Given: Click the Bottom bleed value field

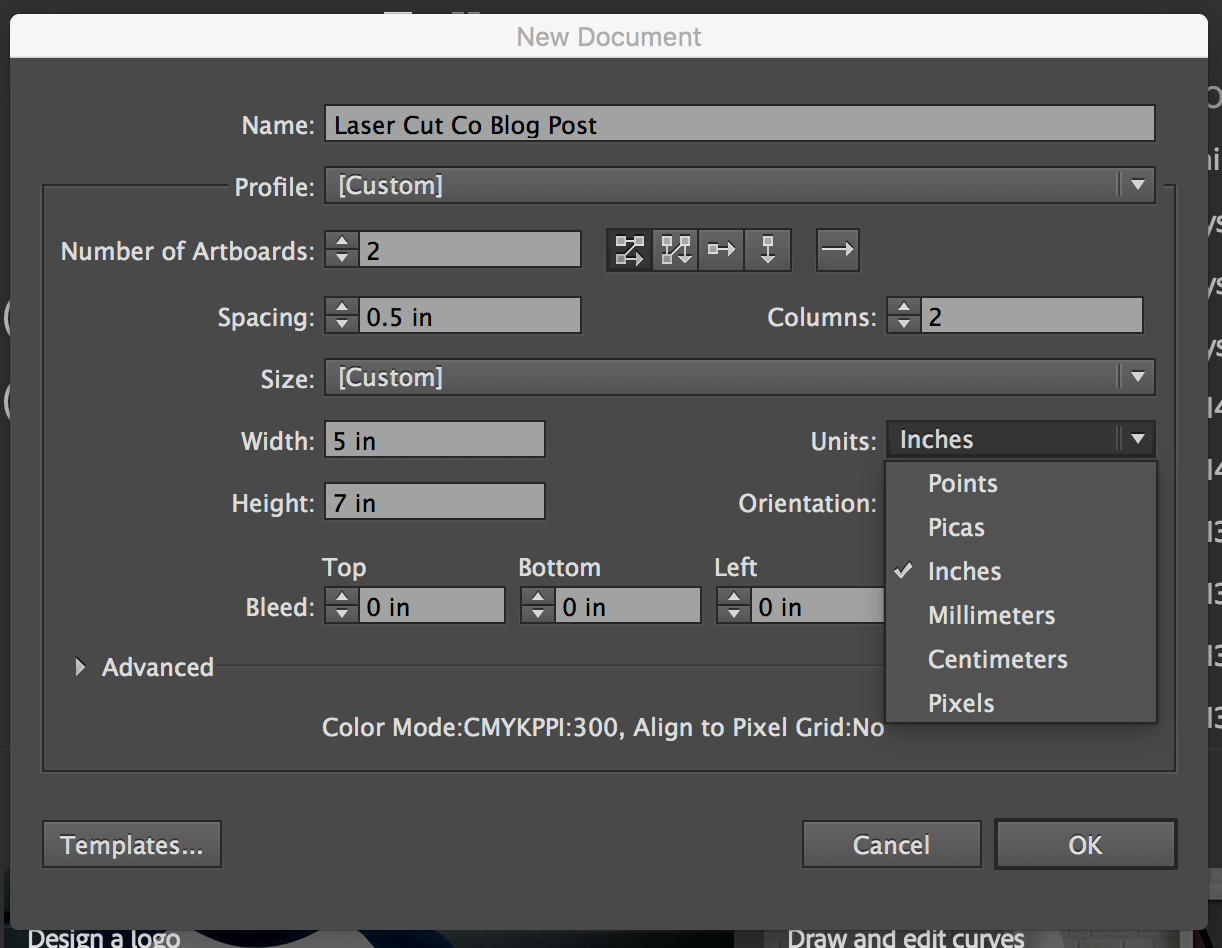Looking at the screenshot, I should click(x=627, y=606).
